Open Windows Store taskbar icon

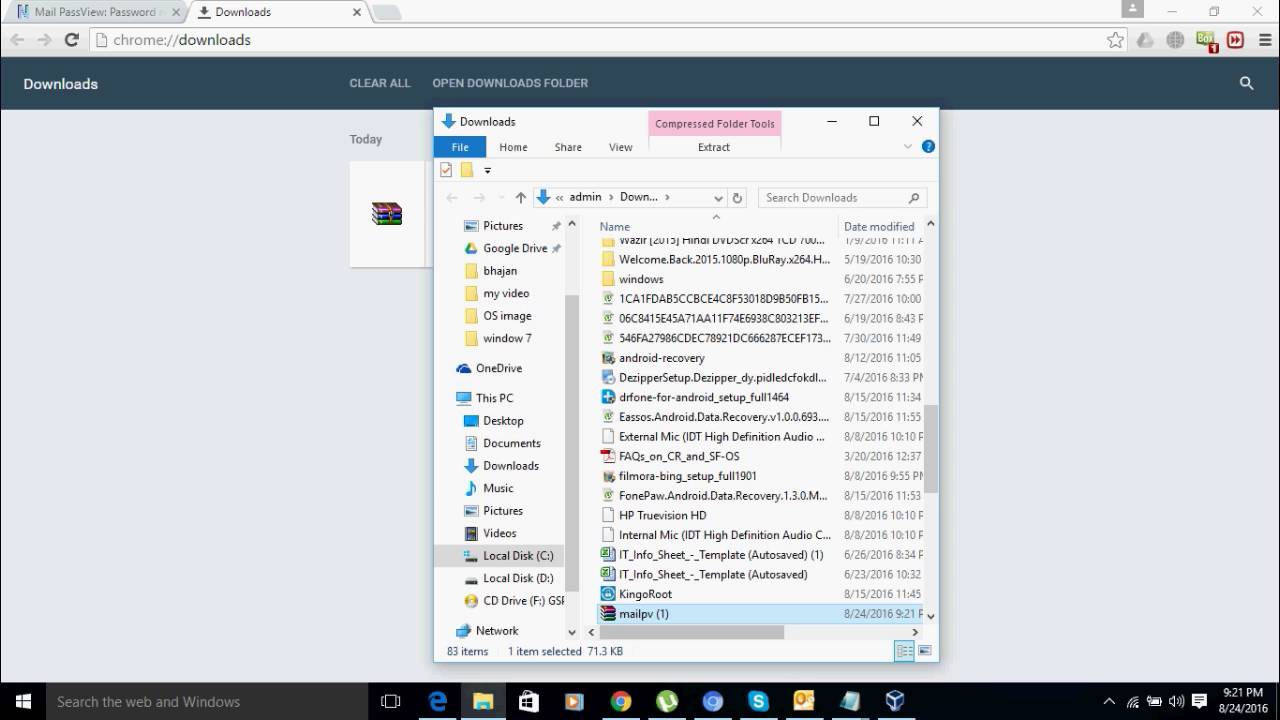tap(529, 701)
